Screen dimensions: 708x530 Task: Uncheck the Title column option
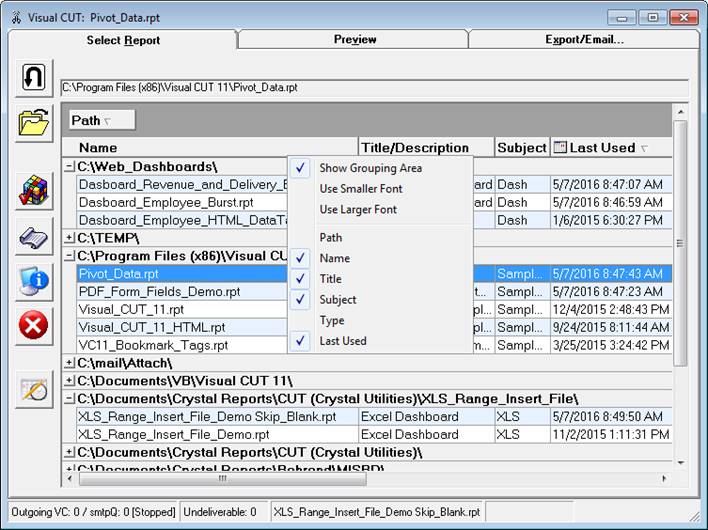[380, 279]
